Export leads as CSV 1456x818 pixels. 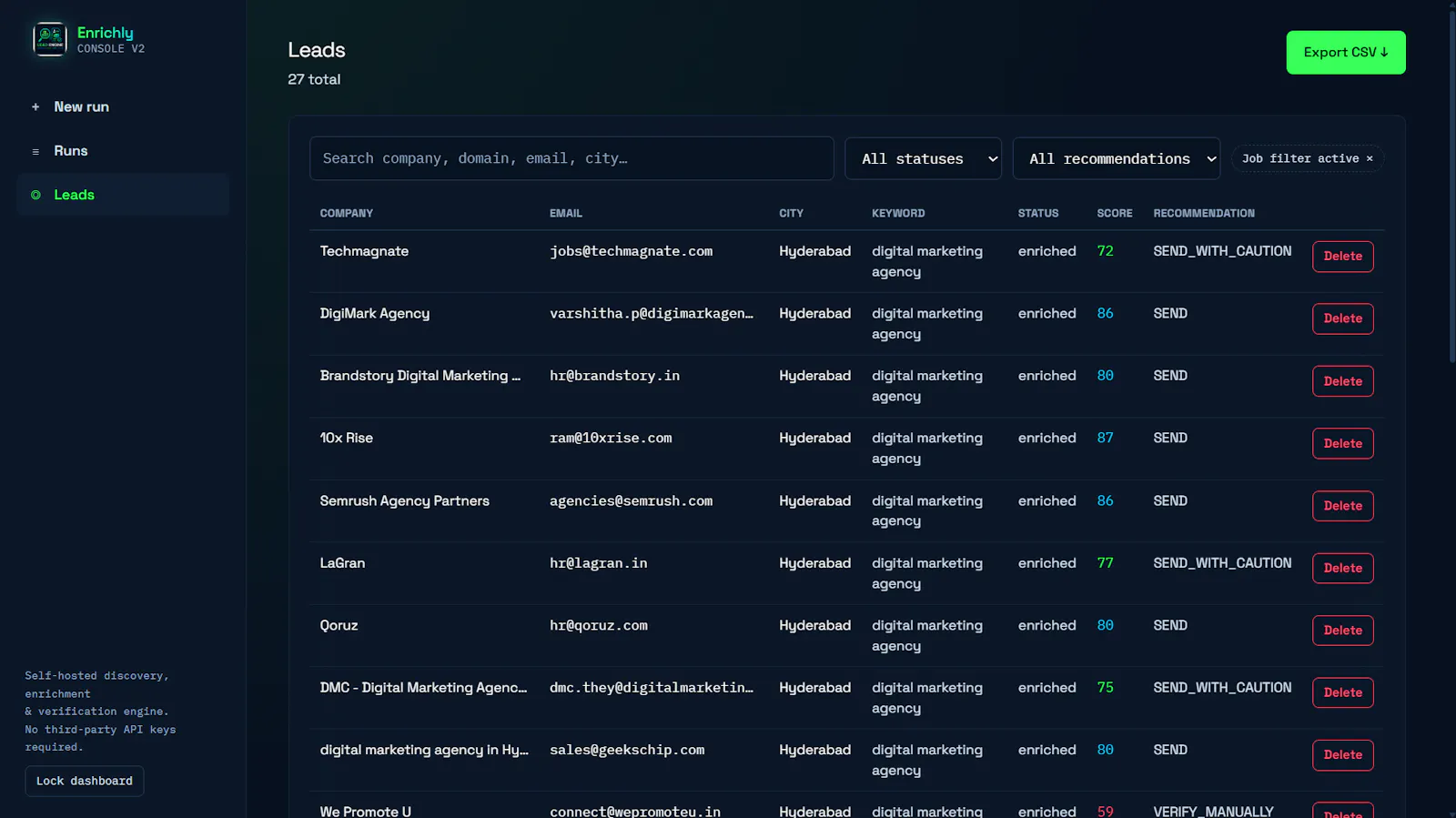pyautogui.click(x=1346, y=53)
